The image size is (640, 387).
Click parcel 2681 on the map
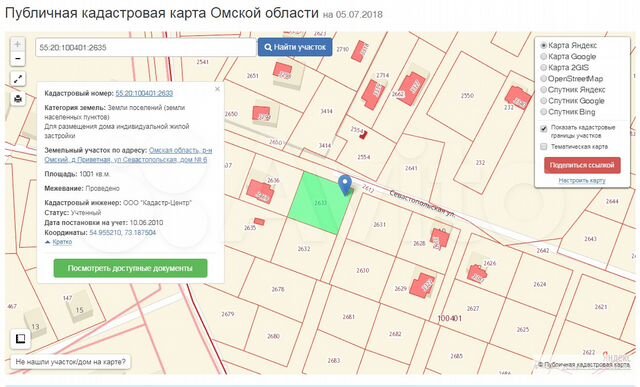348,317
